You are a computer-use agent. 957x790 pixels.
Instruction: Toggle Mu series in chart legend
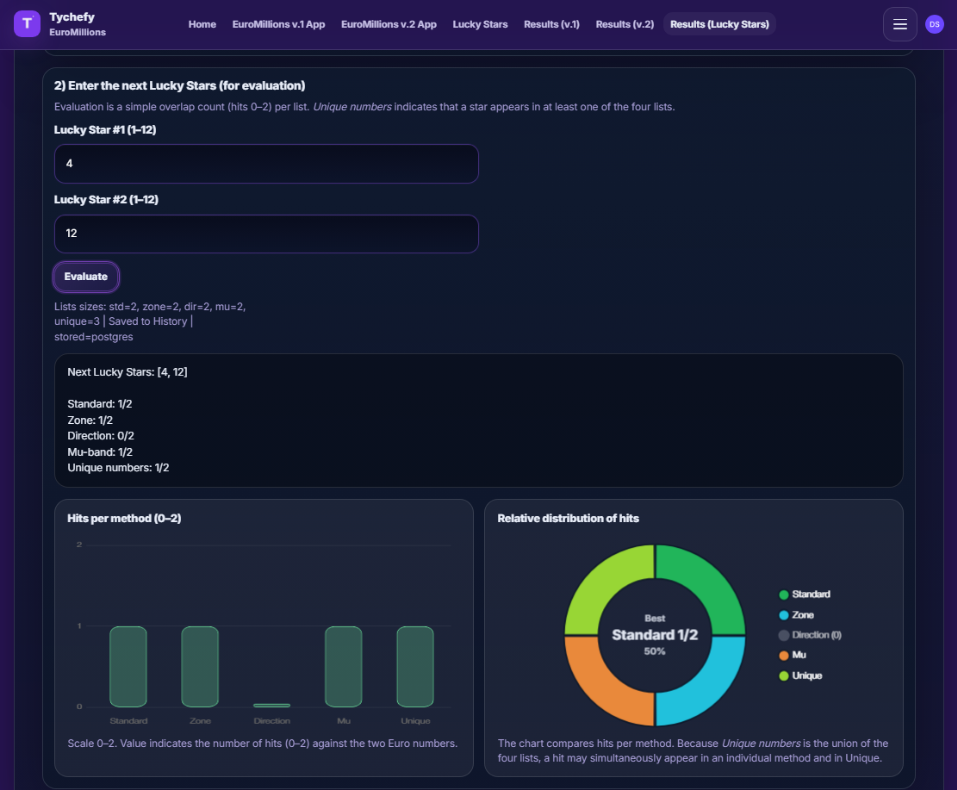[x=798, y=656]
